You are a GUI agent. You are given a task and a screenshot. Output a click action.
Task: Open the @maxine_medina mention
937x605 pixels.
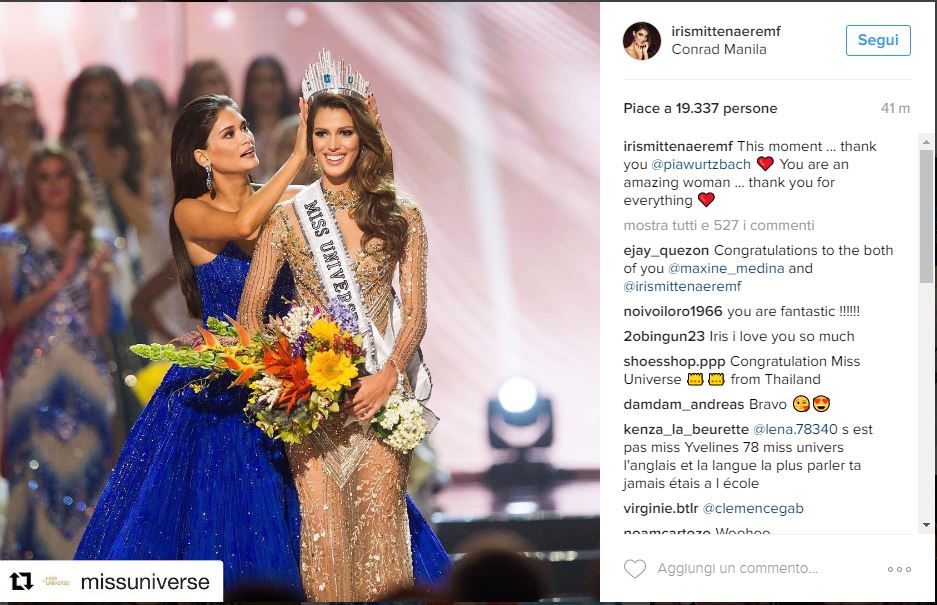tap(726, 268)
